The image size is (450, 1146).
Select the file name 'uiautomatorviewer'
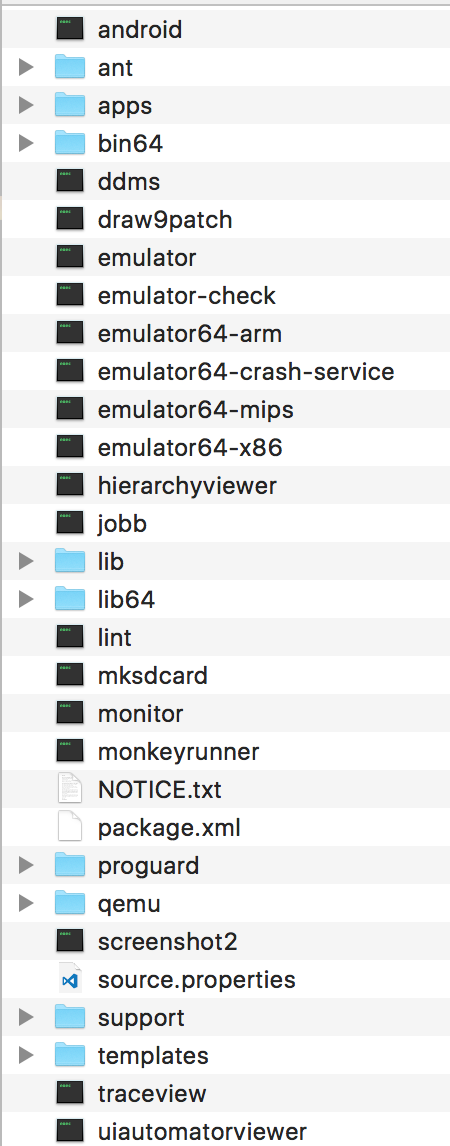tap(202, 1132)
